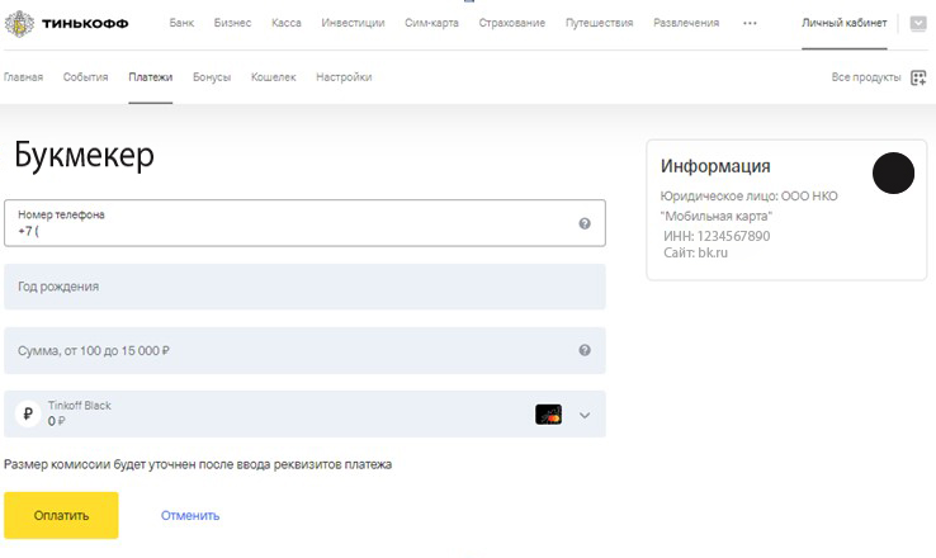Click the black card thumbnail

click(549, 414)
